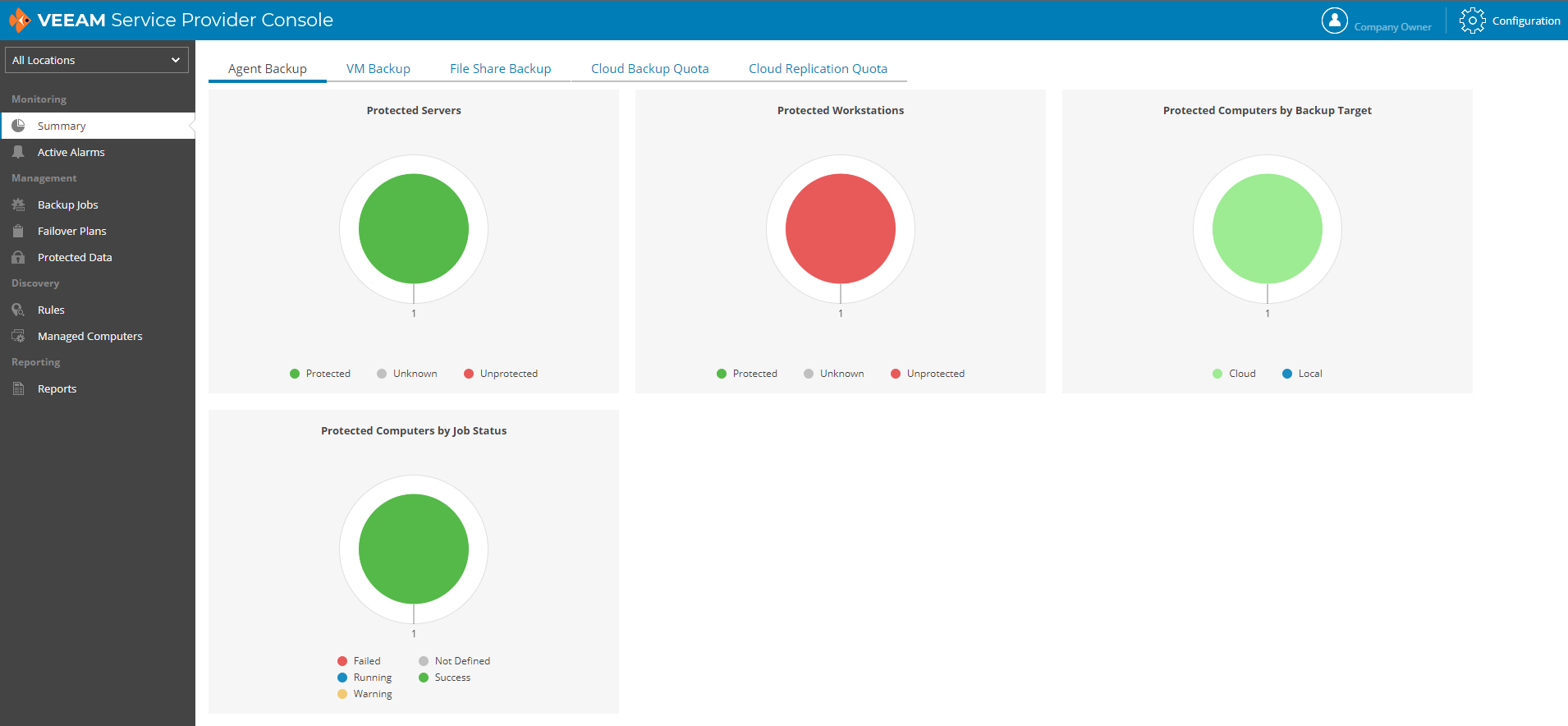Click Protected Computers by Backup Target title
Viewport: 1568px width, 726px height.
[x=1268, y=110]
